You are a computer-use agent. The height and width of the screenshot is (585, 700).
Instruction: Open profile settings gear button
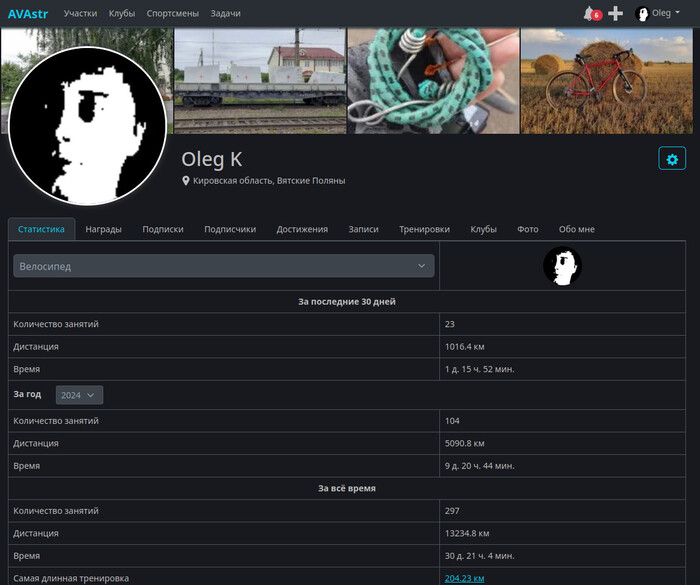tap(672, 159)
